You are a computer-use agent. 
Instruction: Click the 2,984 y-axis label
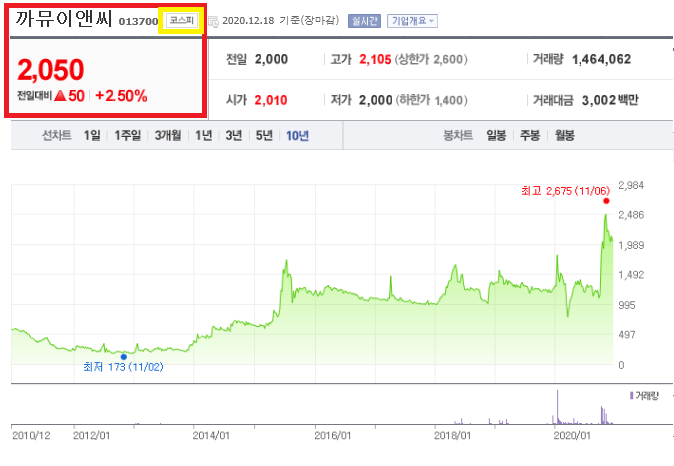pyautogui.click(x=631, y=185)
